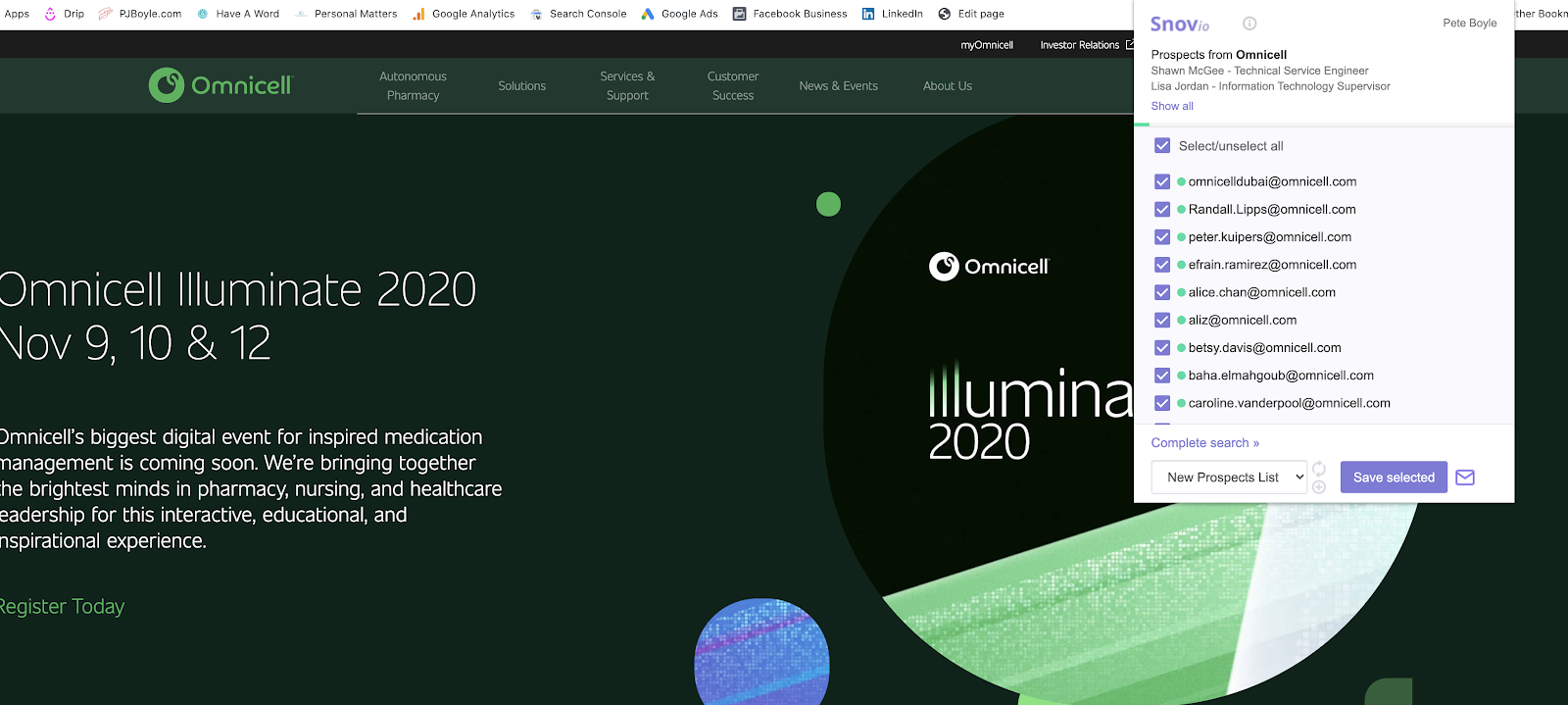This screenshot has height=705, width=1568.
Task: Uncheck efrain.ramirez@omnicell.com checkbox
Action: point(1162,265)
